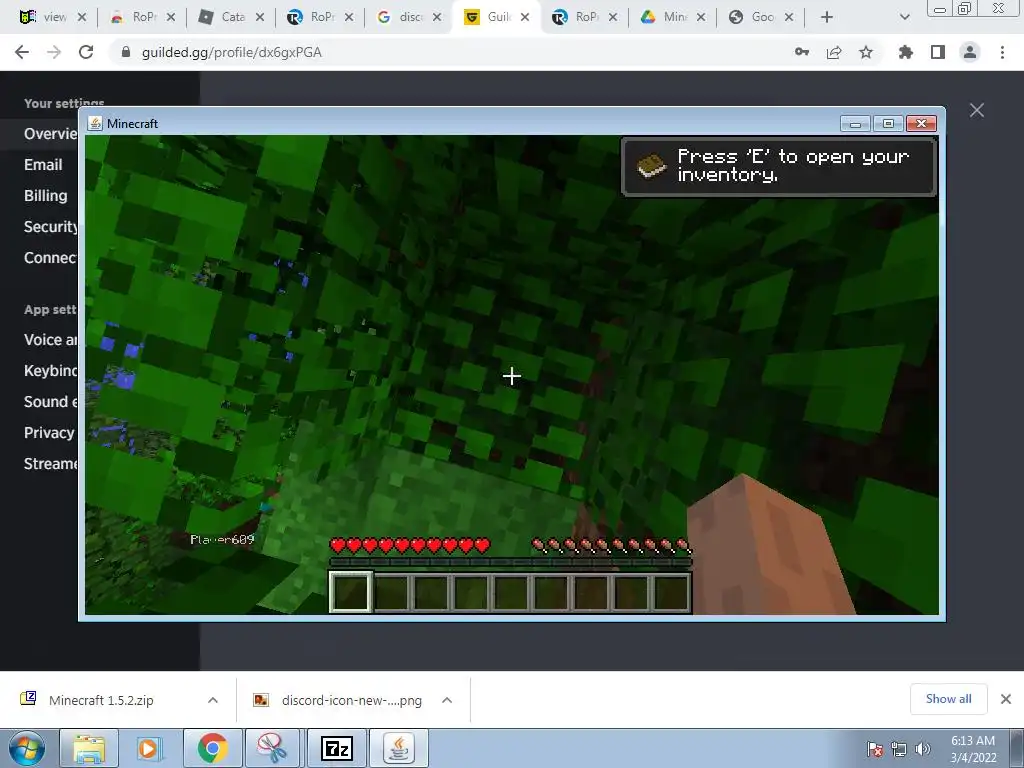Viewport: 1024px width, 768px height.
Task: Click the inventory tutorial book icon
Action: point(650,166)
